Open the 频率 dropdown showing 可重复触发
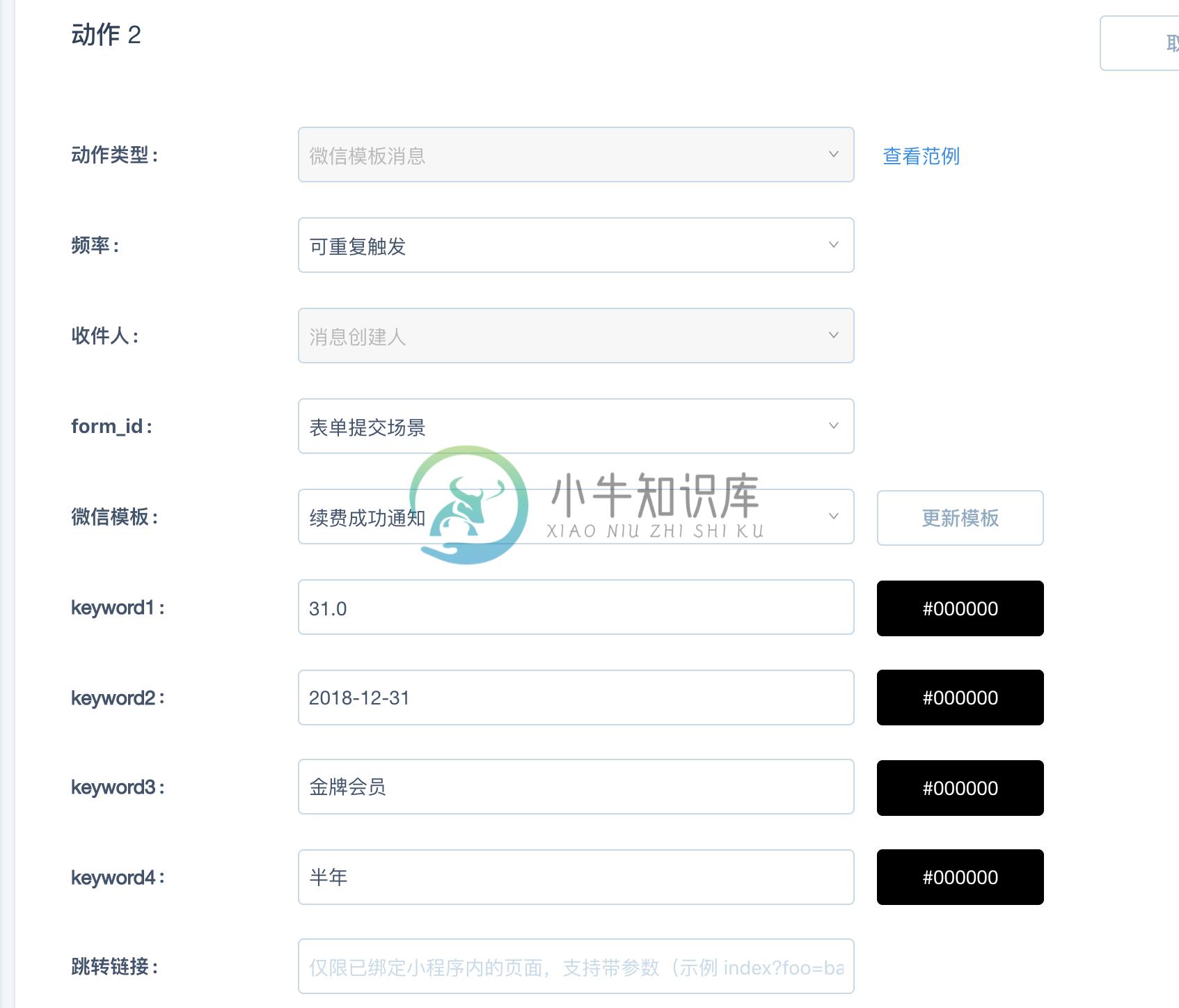This screenshot has height=1008, width=1179. tap(576, 245)
